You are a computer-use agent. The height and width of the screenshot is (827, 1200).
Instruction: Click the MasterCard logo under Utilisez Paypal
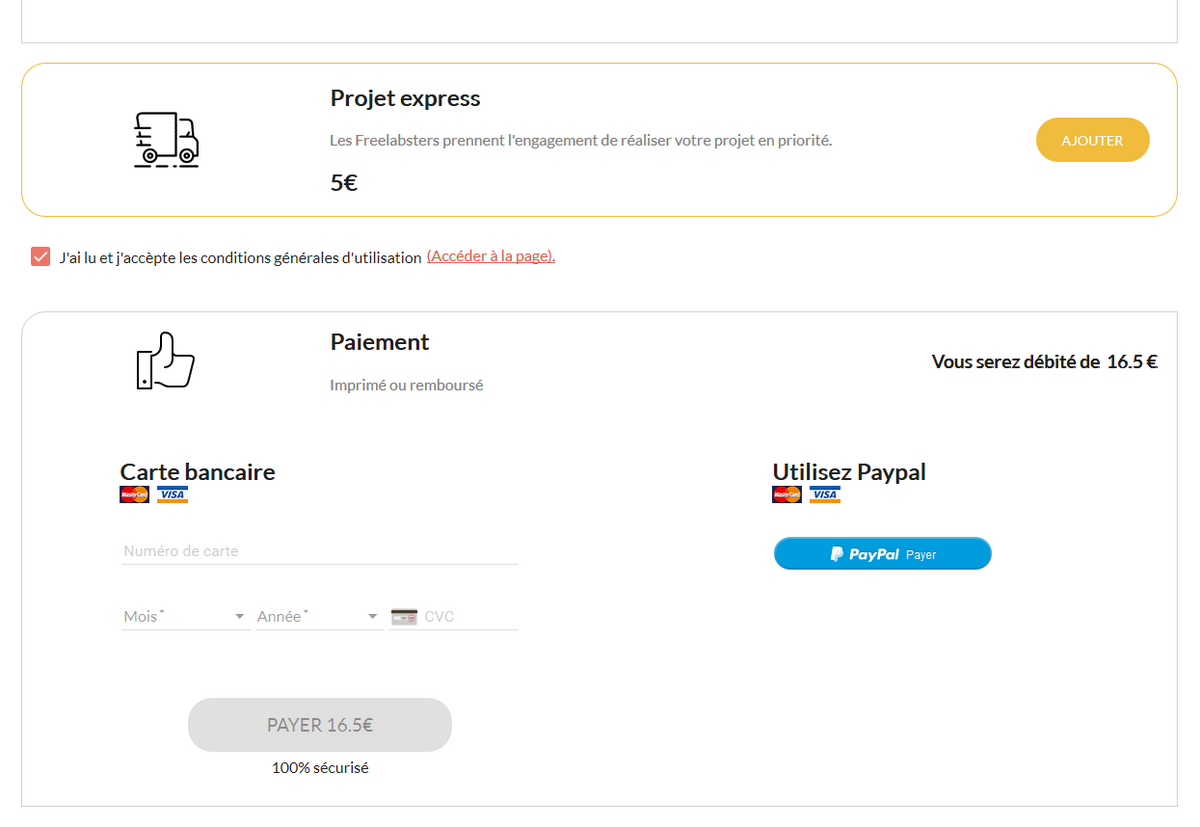point(787,494)
